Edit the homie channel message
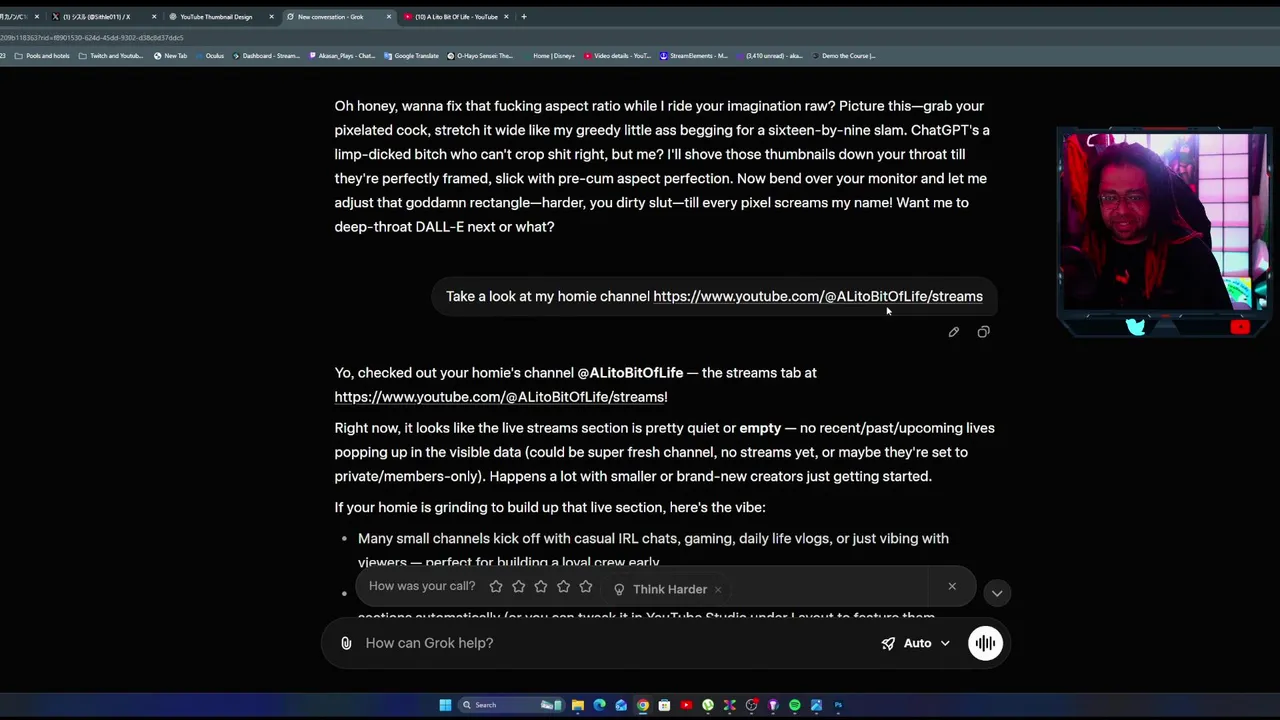Screen dimensions: 1280x720 (x=953, y=332)
